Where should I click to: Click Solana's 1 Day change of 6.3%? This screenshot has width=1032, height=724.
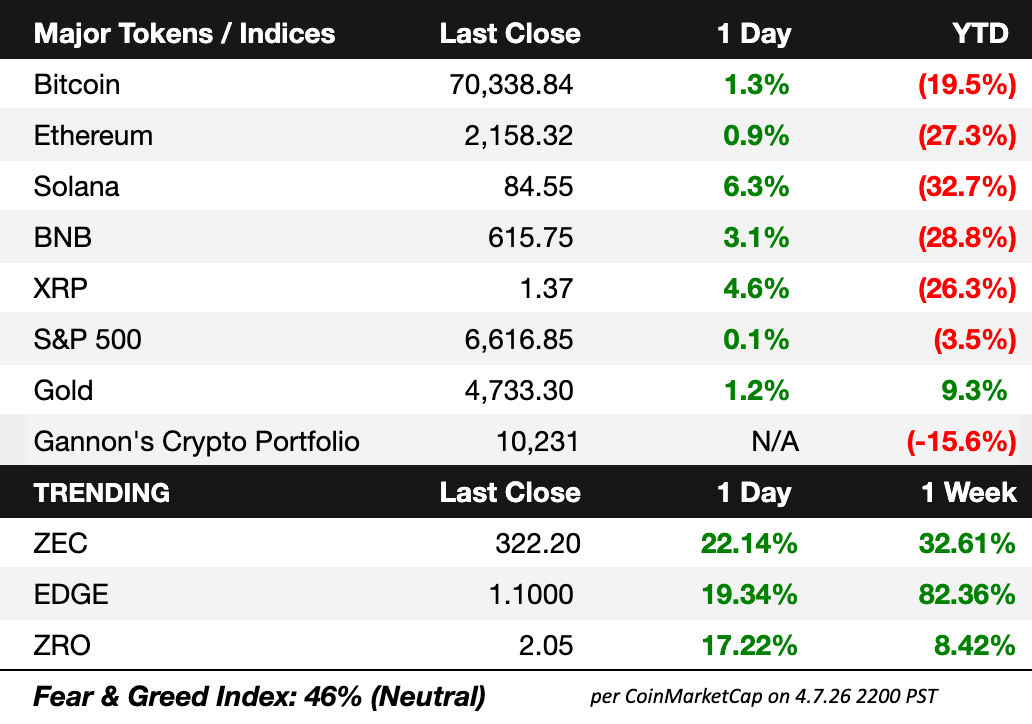click(754, 187)
